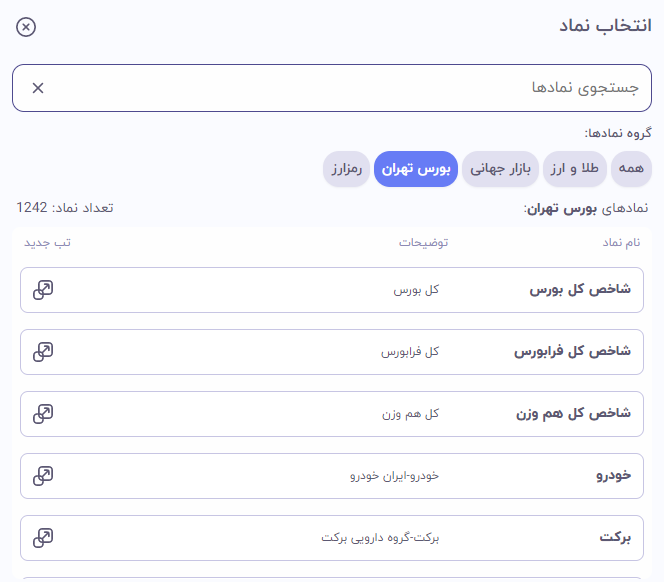Viewport: 664px width, 582px height.
Task: Choose the شاخص کل هم وزن symbol row
Action: click(332, 414)
